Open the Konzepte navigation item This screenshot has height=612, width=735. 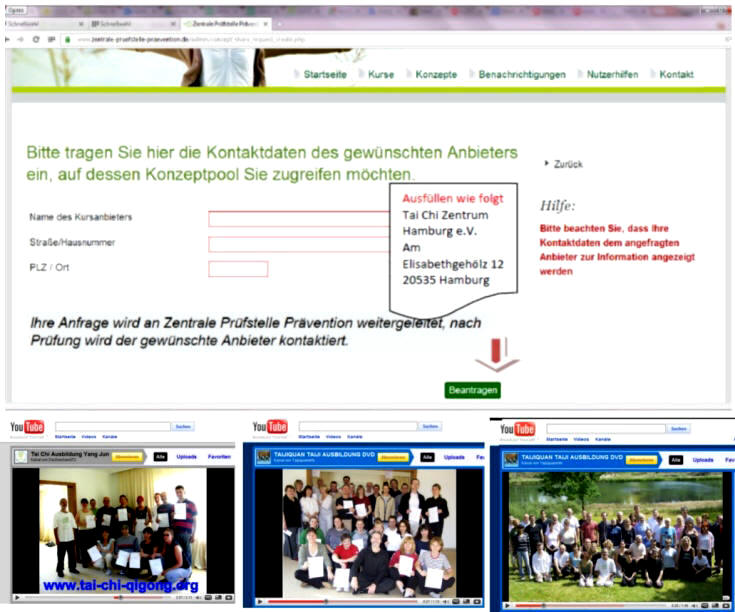(436, 75)
